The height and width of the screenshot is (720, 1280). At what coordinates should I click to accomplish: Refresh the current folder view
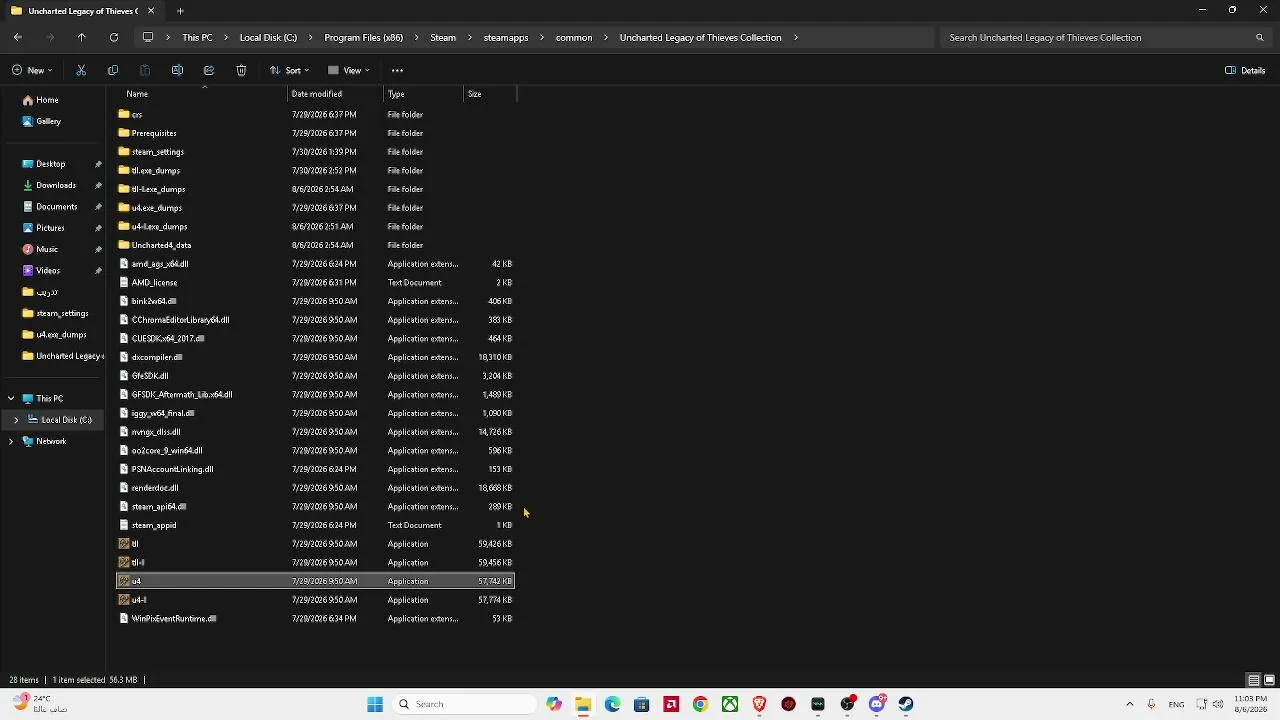click(x=114, y=37)
